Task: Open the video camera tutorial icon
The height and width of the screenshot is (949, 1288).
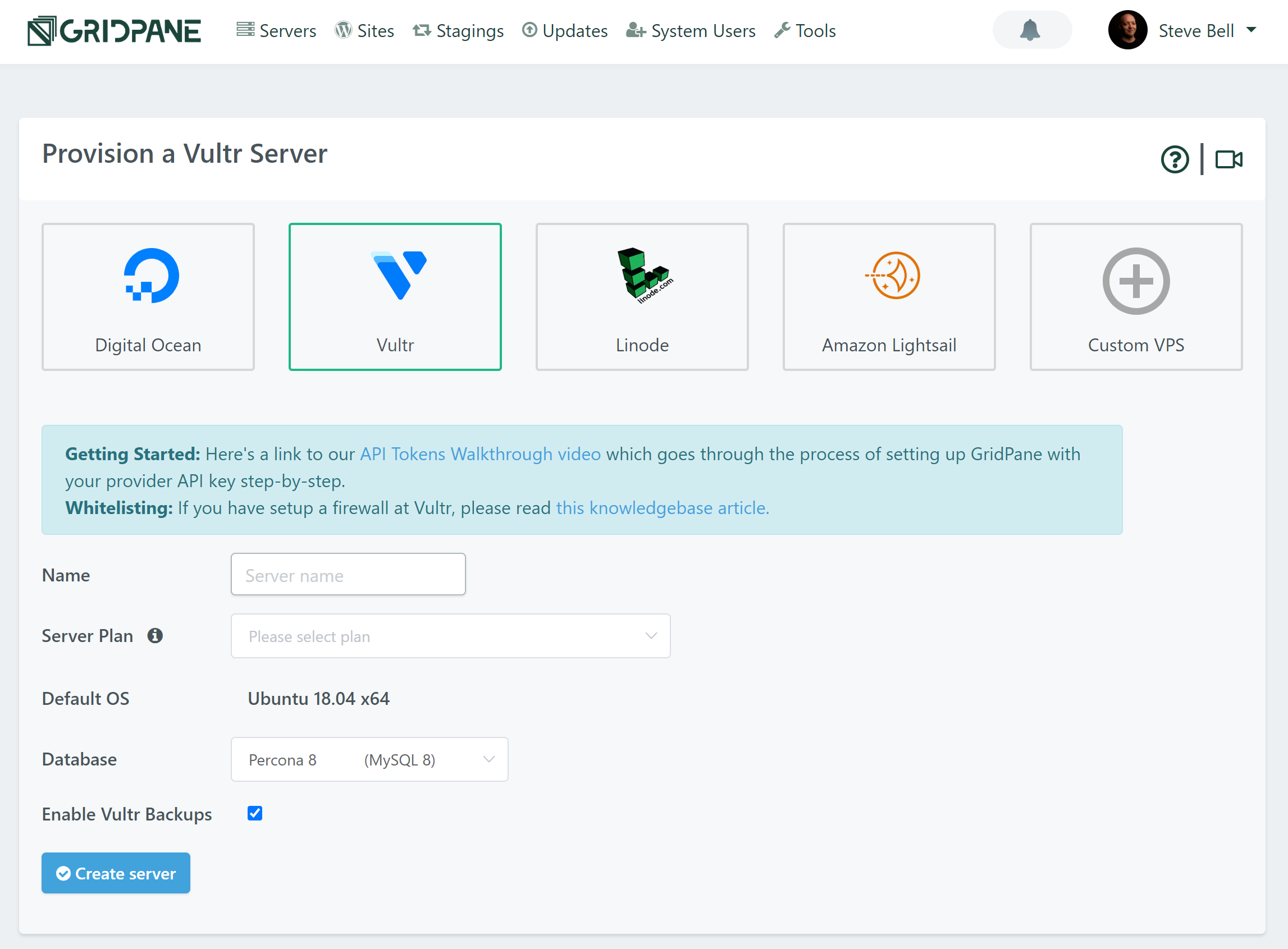Action: (1228, 160)
